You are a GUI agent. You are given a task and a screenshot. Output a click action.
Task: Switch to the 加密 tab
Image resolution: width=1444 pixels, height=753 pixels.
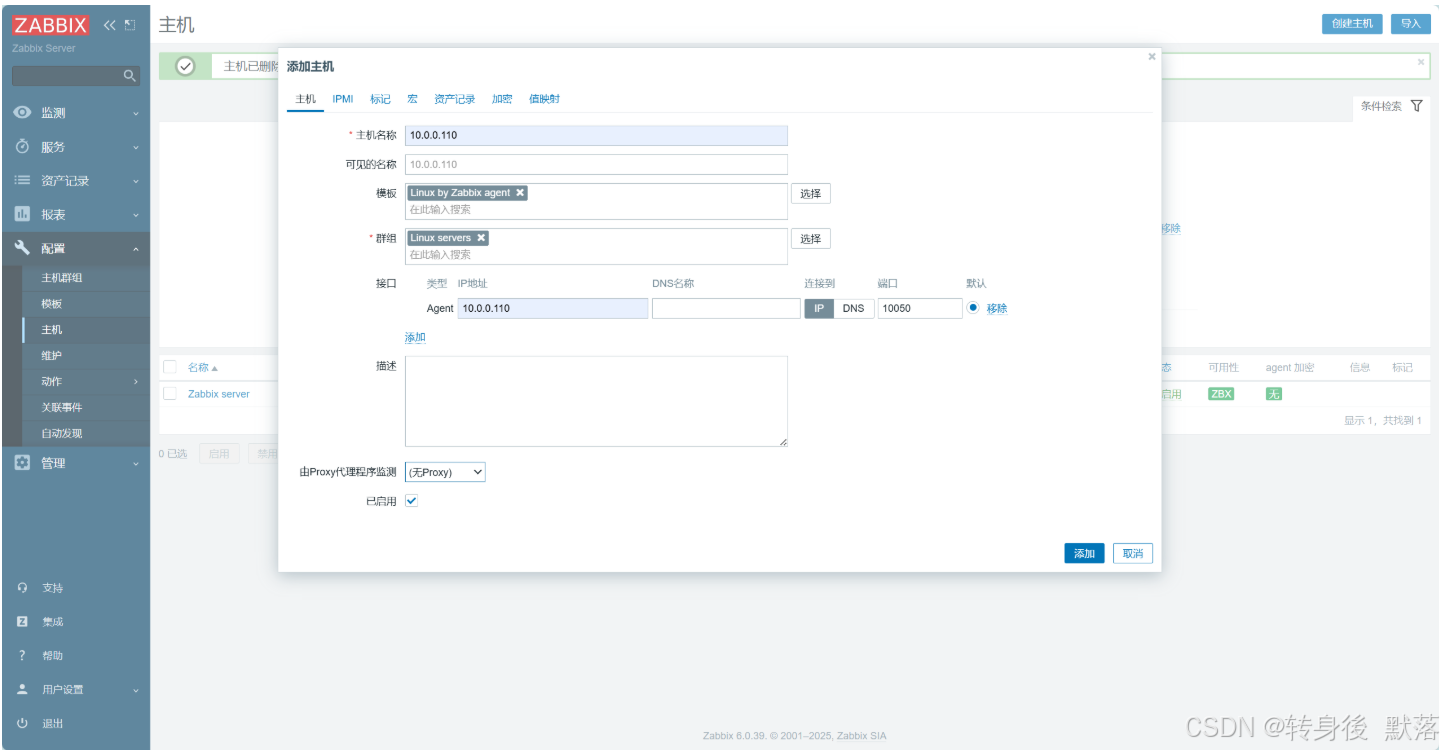pos(502,99)
